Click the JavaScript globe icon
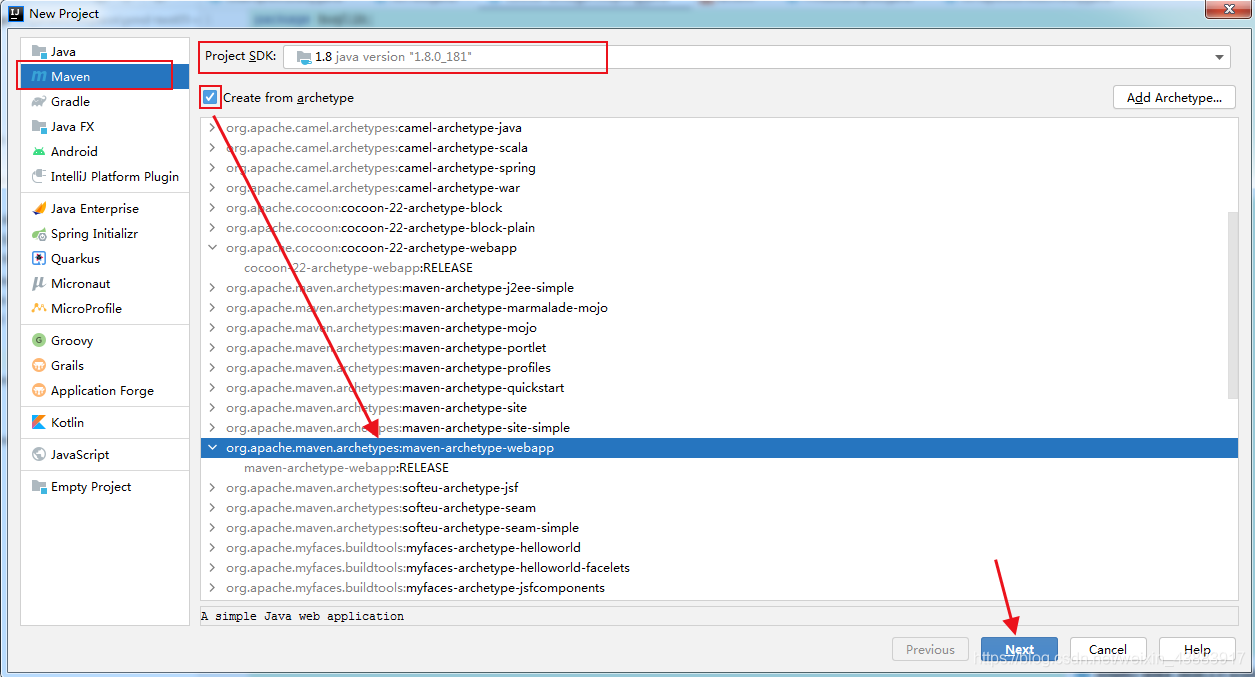The width and height of the screenshot is (1255, 677). (39, 454)
